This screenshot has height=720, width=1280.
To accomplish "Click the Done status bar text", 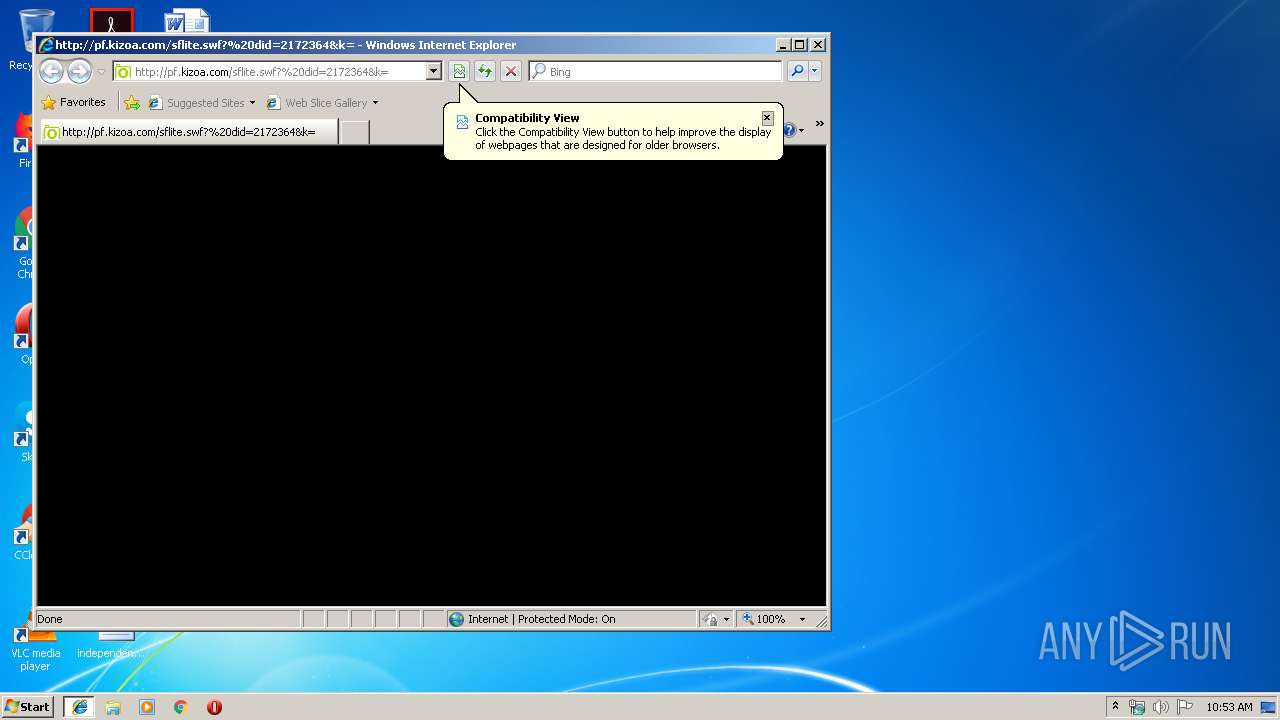I will pyautogui.click(x=50, y=619).
